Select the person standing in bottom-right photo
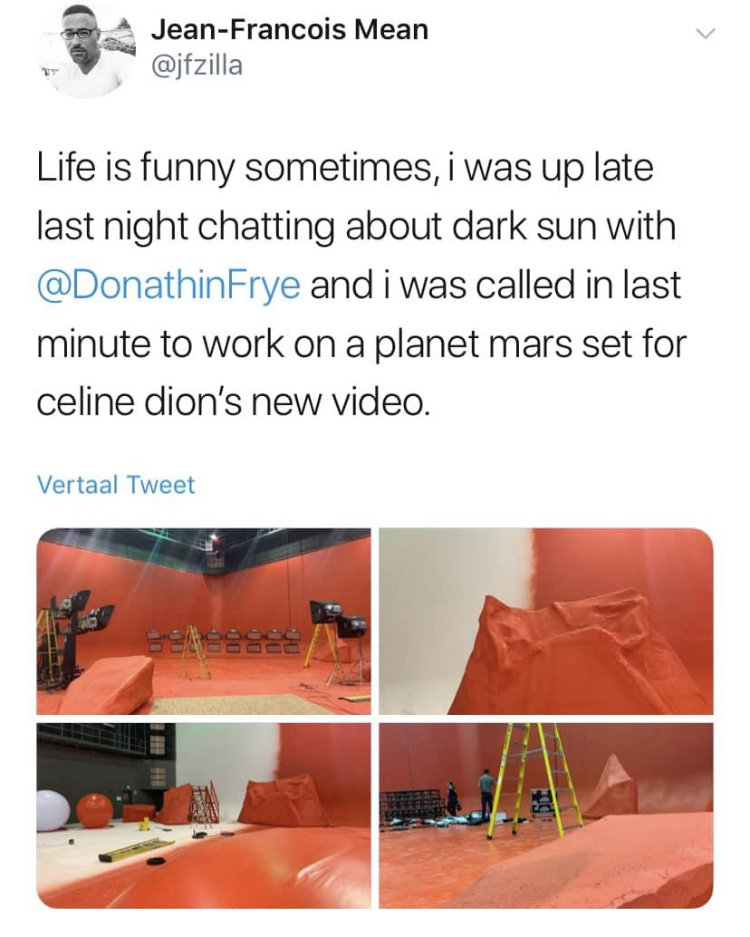The image size is (750, 937). tap(487, 794)
